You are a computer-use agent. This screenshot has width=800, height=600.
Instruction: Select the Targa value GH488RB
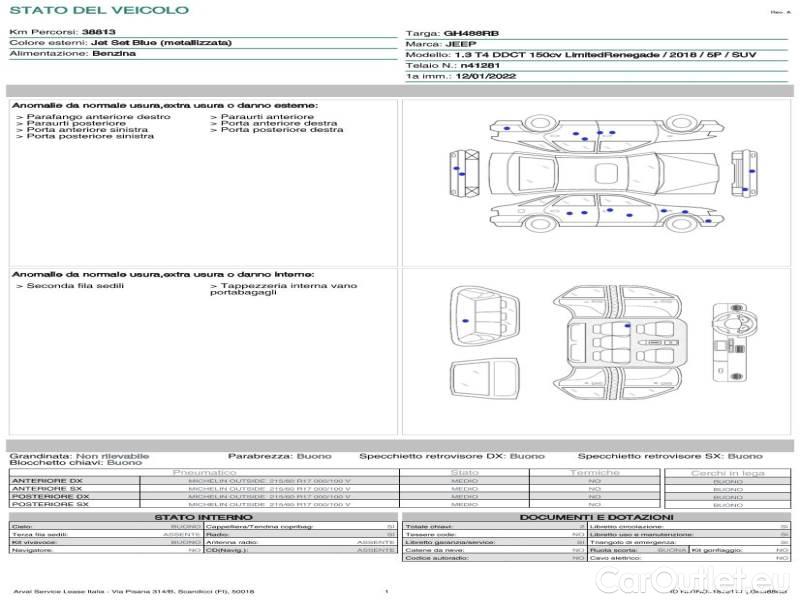(471, 34)
